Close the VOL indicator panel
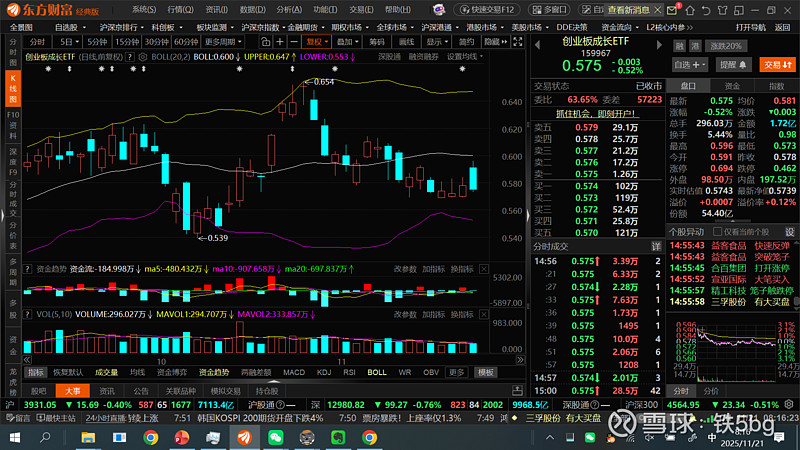The image size is (800, 450). coord(484,314)
